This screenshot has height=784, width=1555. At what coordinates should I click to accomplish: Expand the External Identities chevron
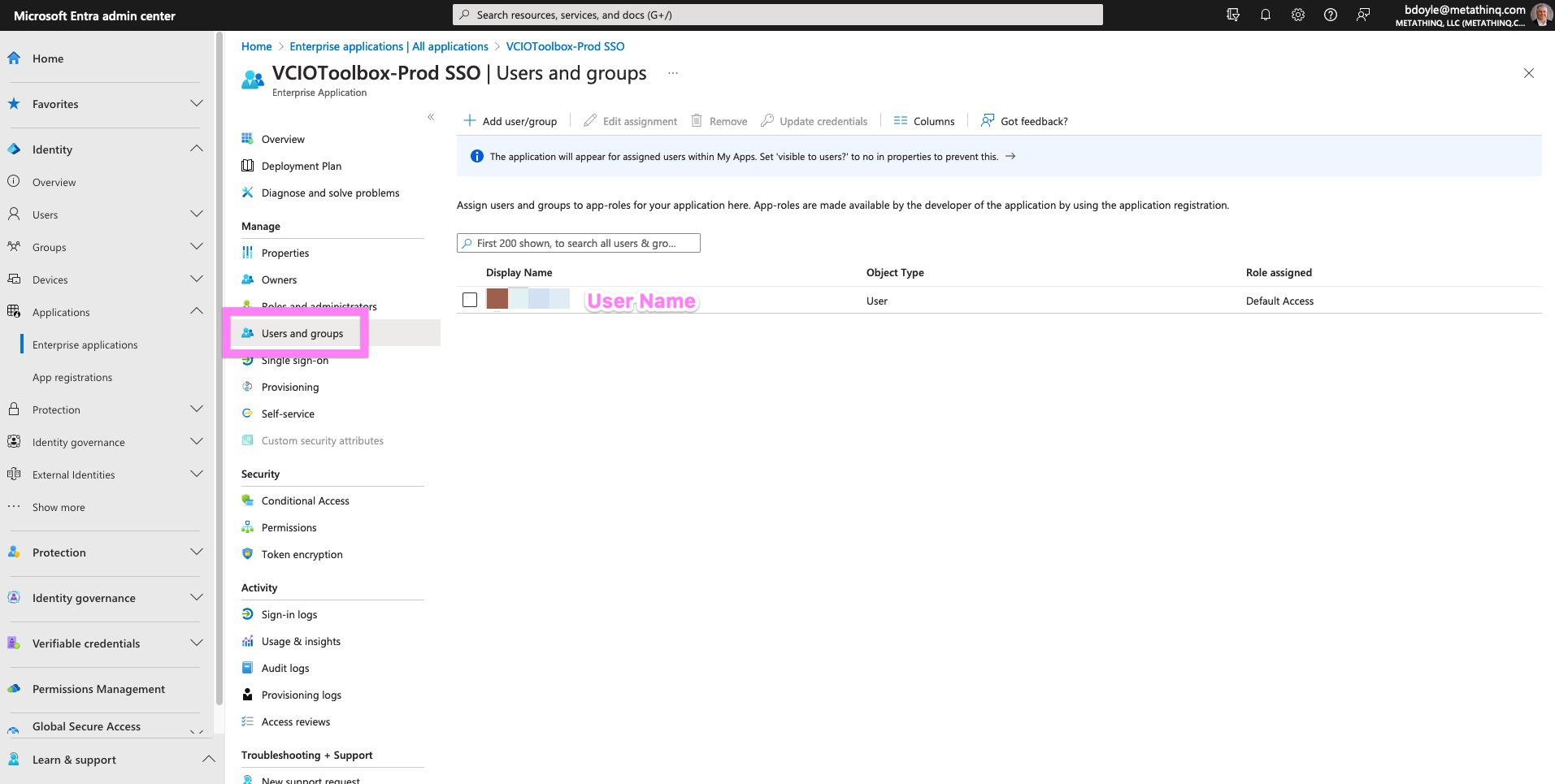[196, 474]
